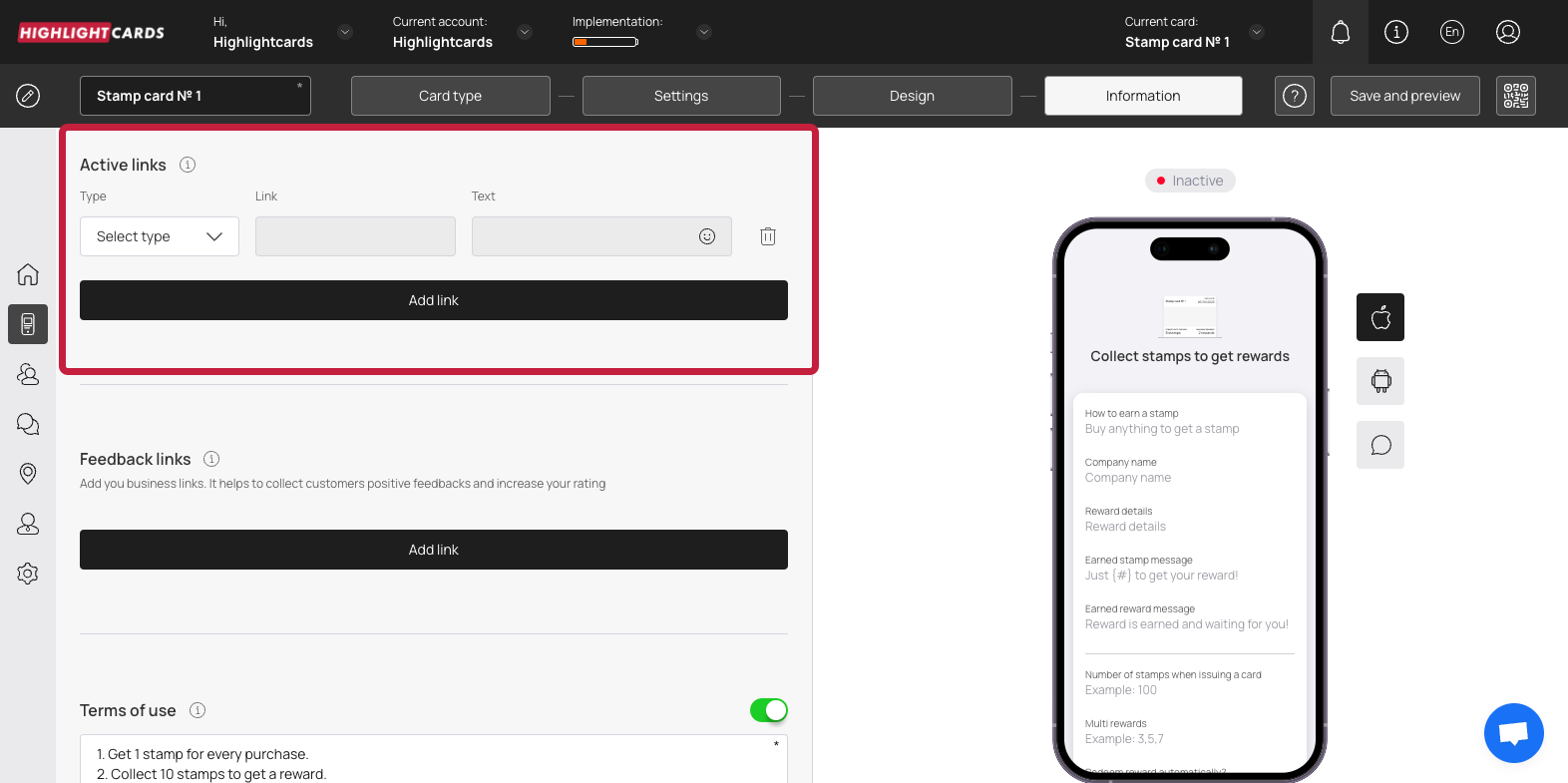
Task: Disable the Terms of use toggle
Action: (x=768, y=710)
